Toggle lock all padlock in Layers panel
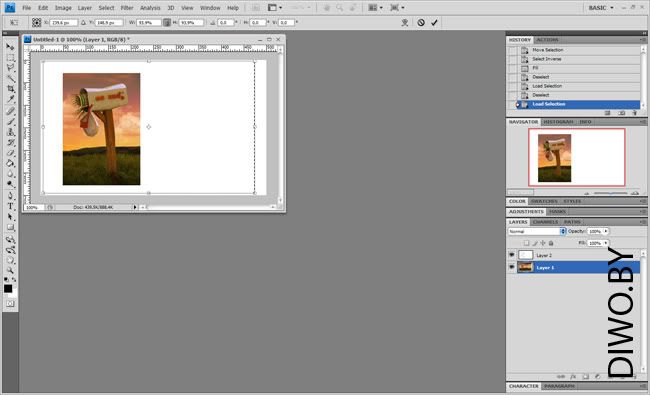This screenshot has height=395, width=650. [x=551, y=243]
